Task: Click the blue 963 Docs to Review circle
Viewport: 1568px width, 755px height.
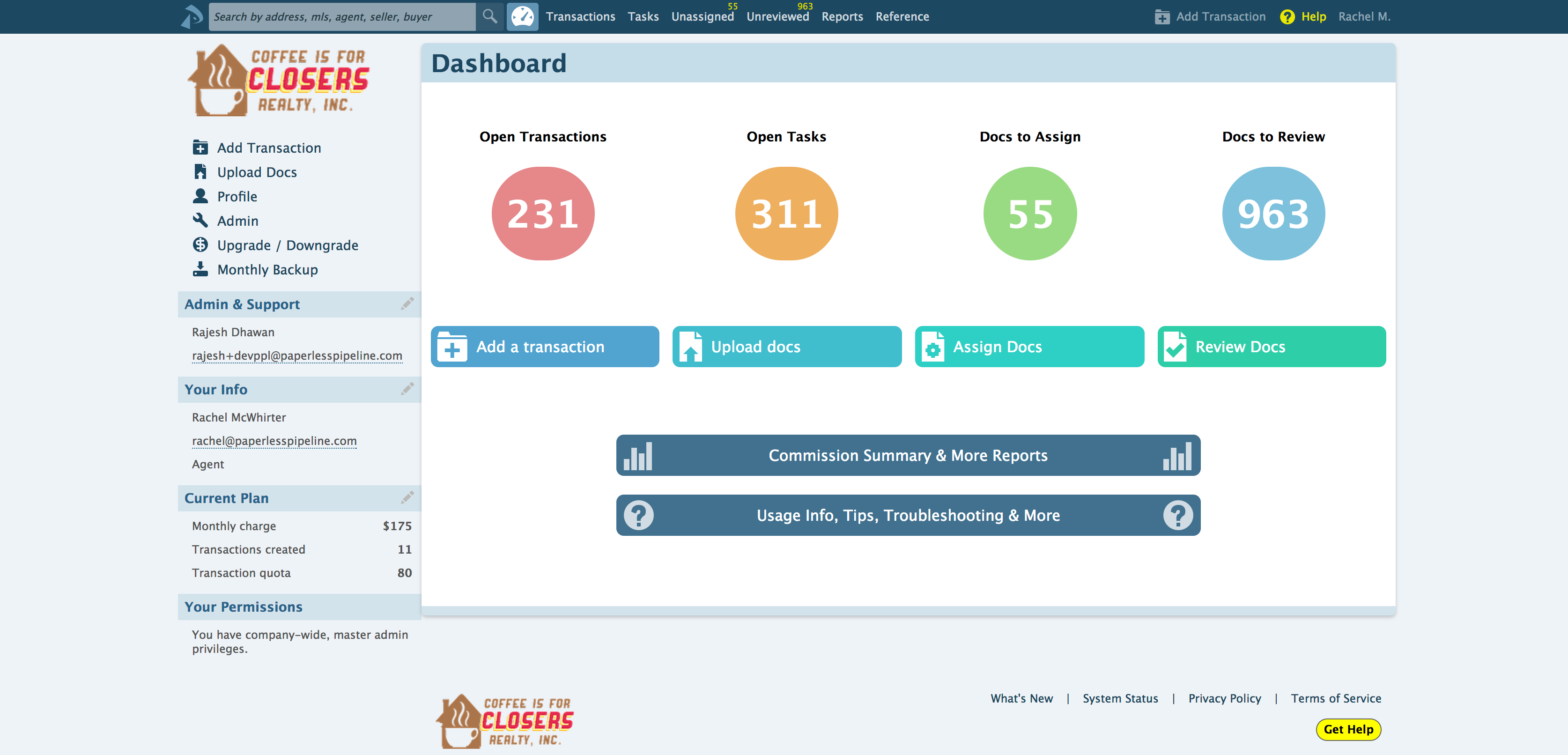Action: point(1273,214)
